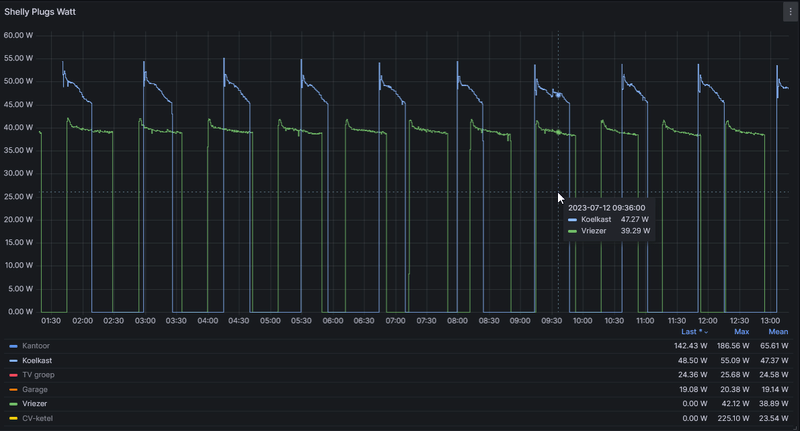
Task: Click the 186.56 W Kantoor max value
Action: (733, 346)
